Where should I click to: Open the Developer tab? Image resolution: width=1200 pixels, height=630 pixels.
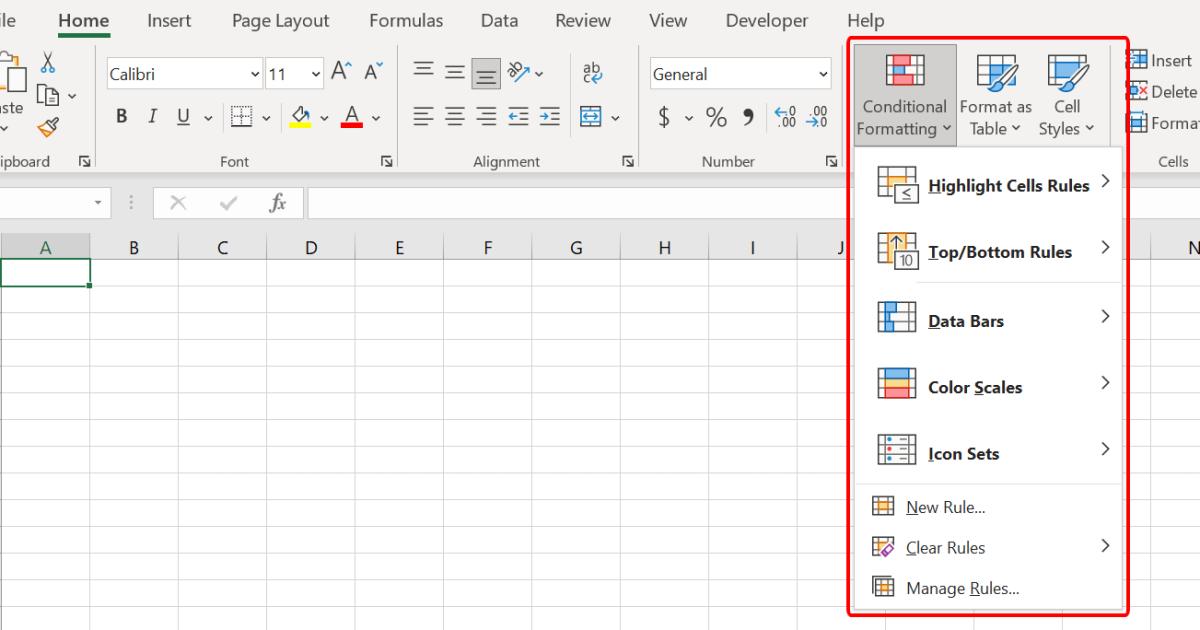pos(767,20)
